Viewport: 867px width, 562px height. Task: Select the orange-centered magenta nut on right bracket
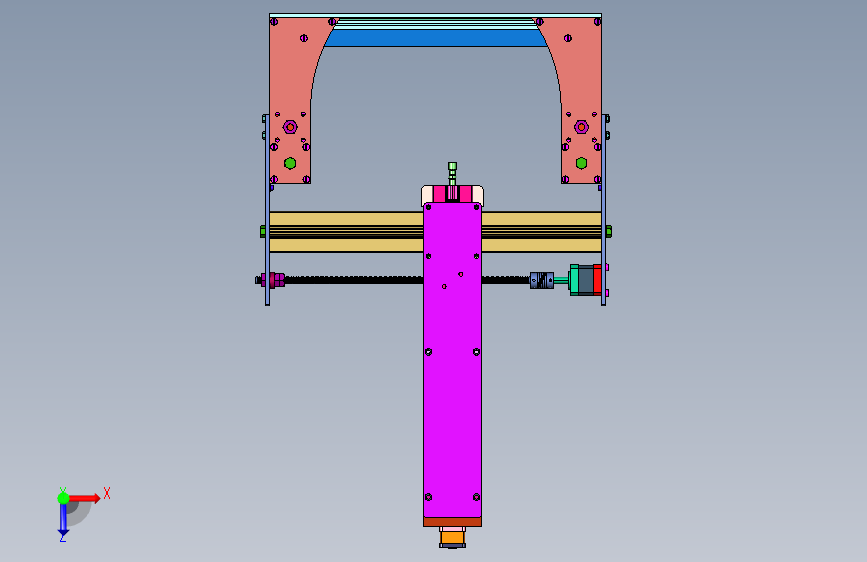[x=581, y=127]
